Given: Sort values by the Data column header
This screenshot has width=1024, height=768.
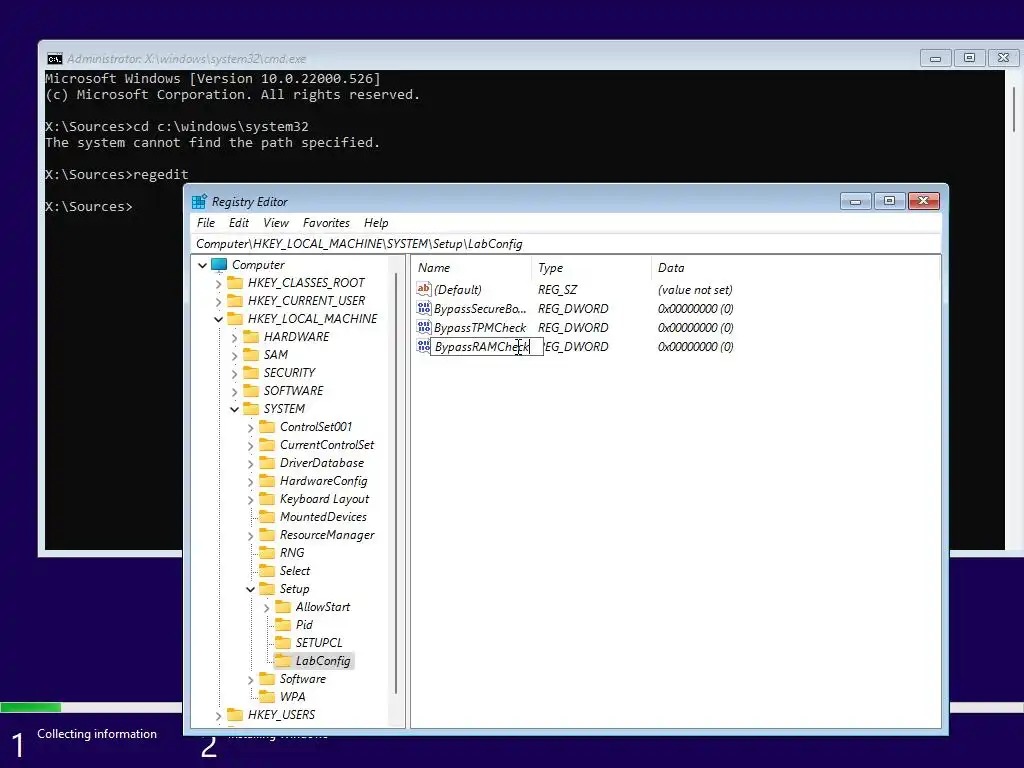Looking at the screenshot, I should coord(795,268).
